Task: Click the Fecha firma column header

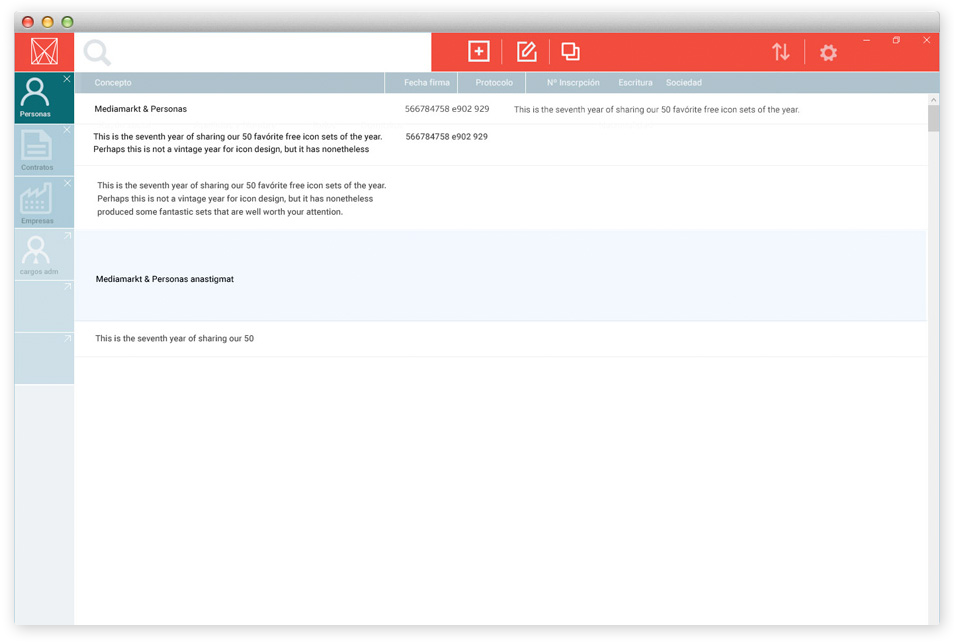Action: point(426,83)
